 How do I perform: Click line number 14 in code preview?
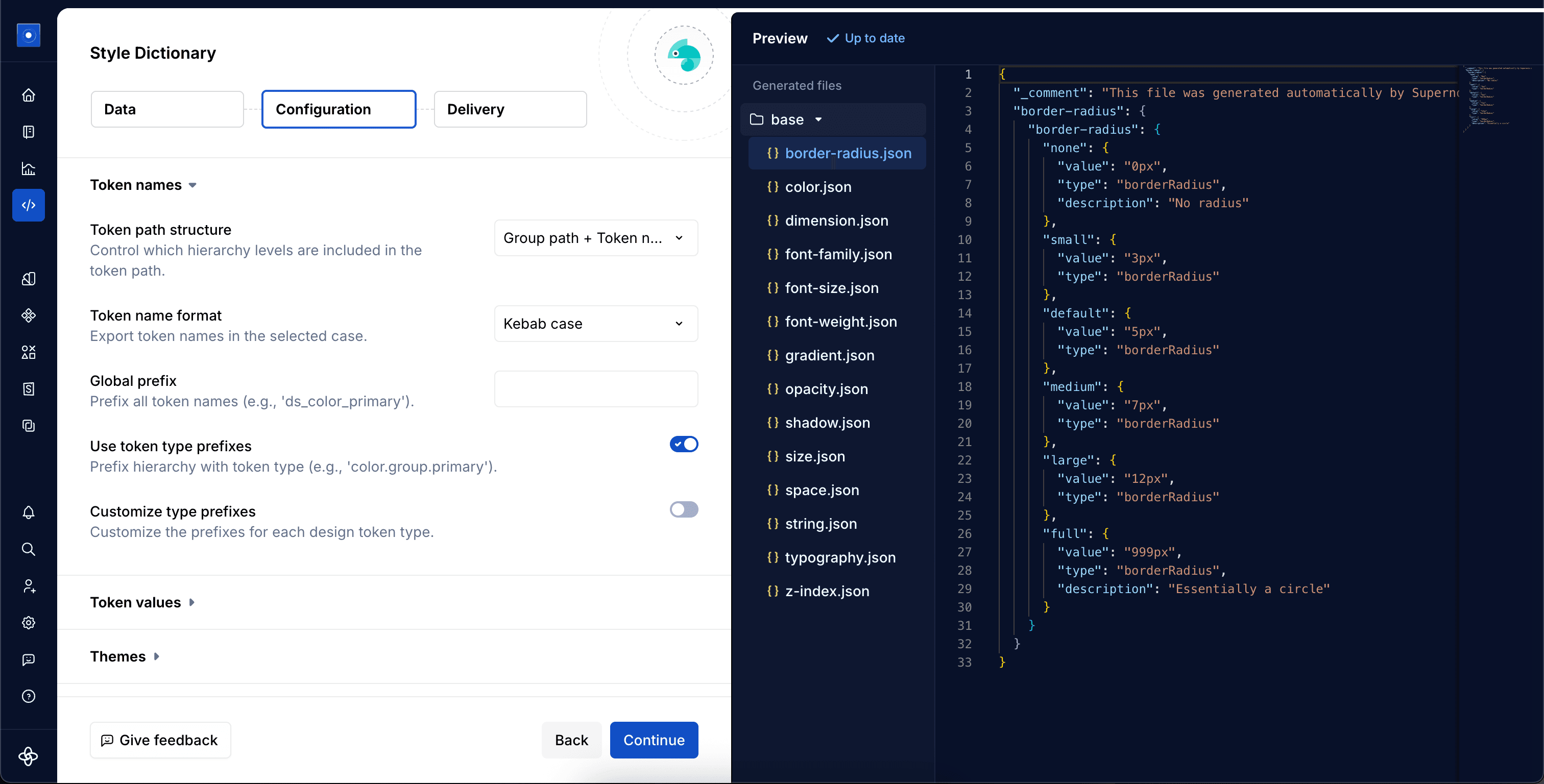964,313
